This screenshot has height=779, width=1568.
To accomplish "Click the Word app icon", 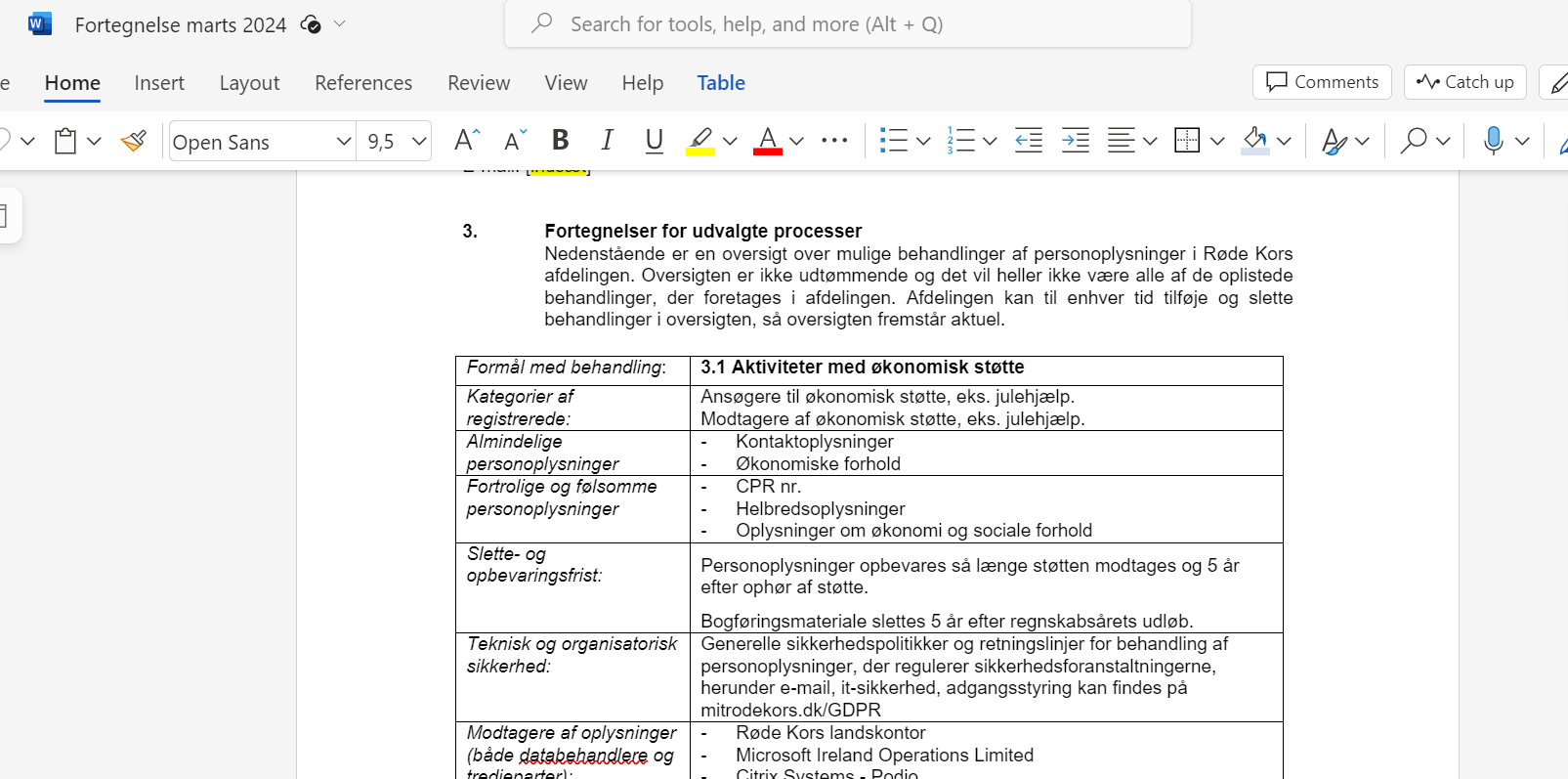I will (x=40, y=23).
